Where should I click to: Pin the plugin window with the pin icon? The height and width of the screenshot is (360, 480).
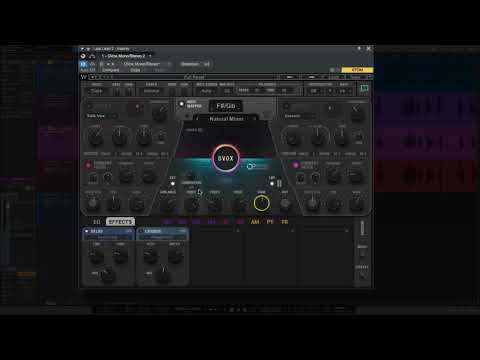359,48
